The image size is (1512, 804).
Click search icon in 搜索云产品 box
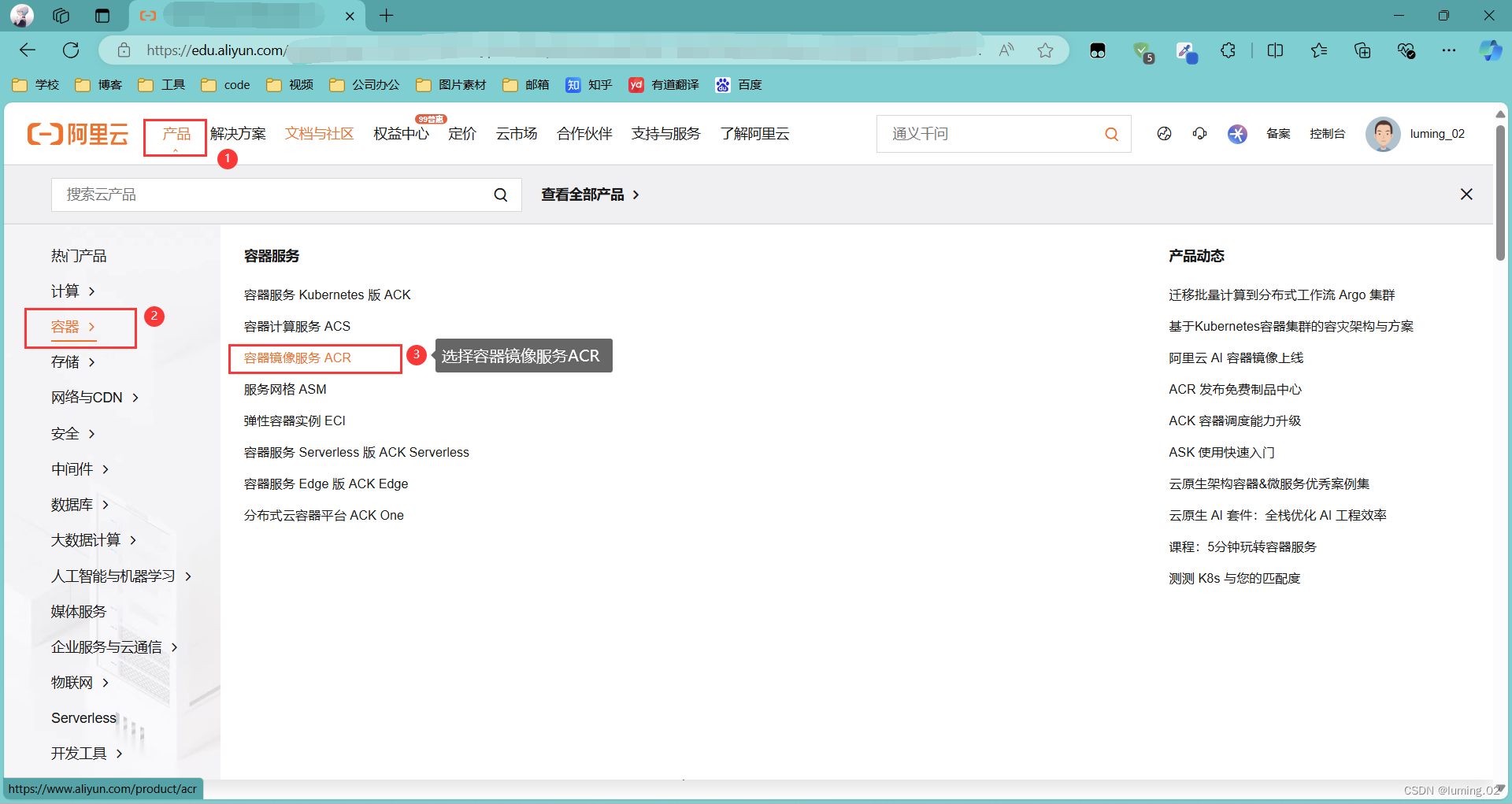click(x=501, y=195)
